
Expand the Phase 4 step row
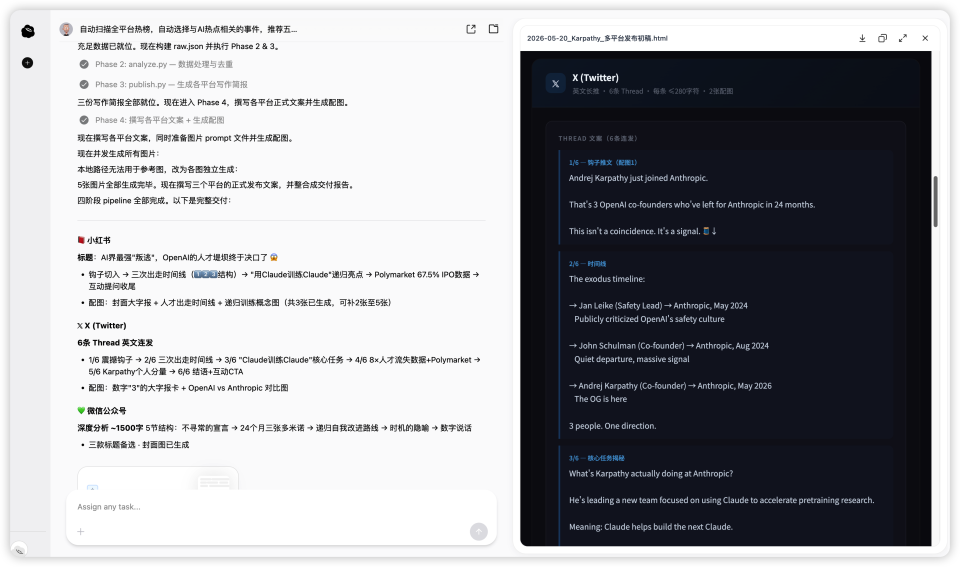point(152,120)
